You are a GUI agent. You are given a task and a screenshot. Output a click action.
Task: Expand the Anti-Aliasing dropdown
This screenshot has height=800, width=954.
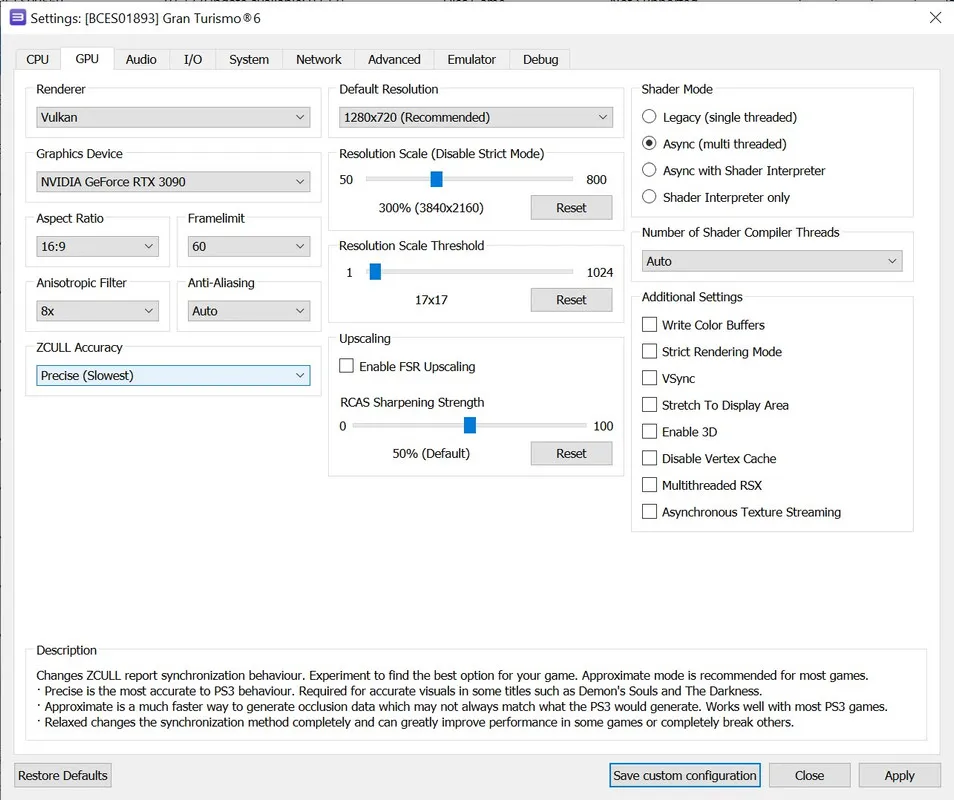248,311
